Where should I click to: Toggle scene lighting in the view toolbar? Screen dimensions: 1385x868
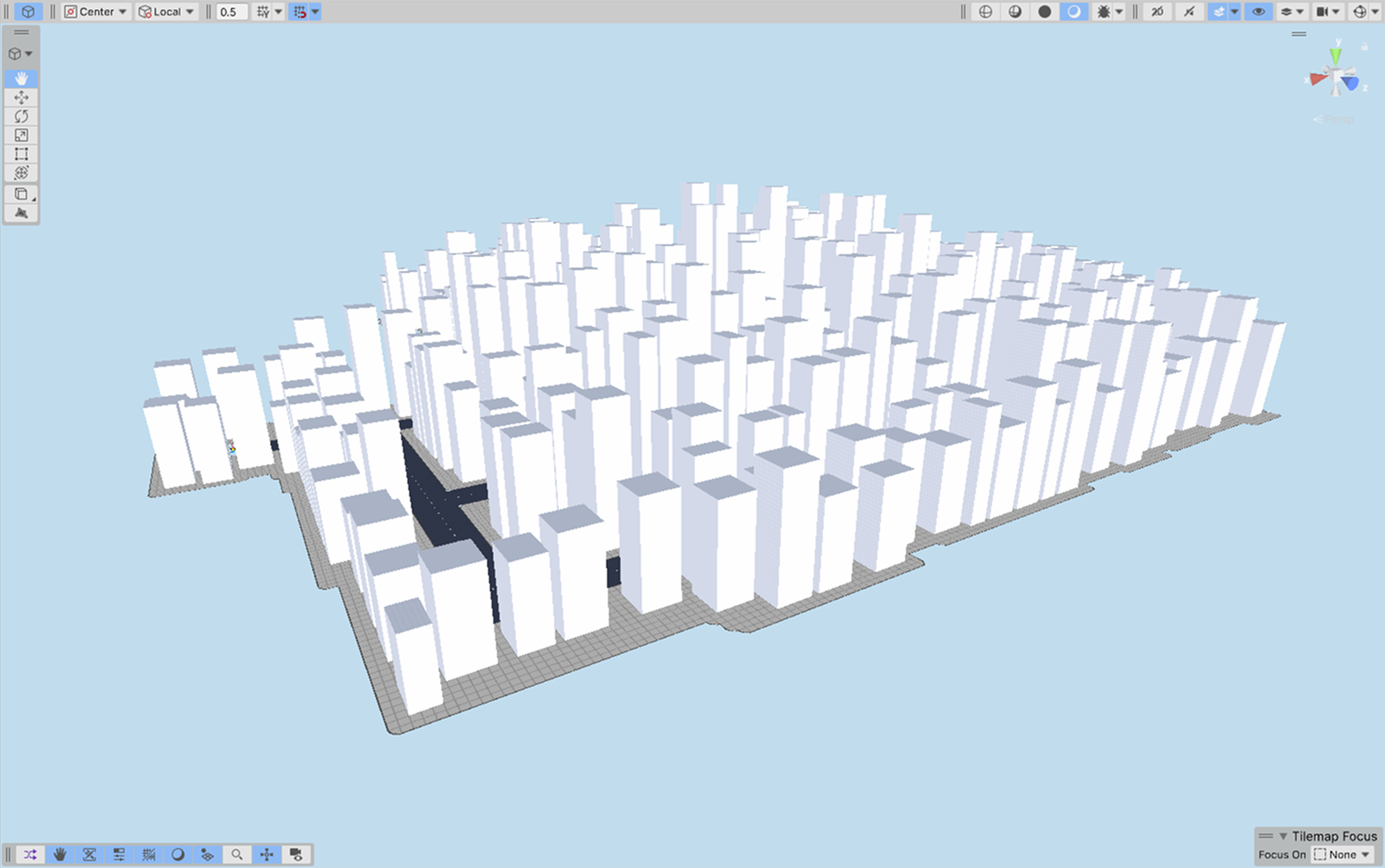pyautogui.click(x=1073, y=12)
